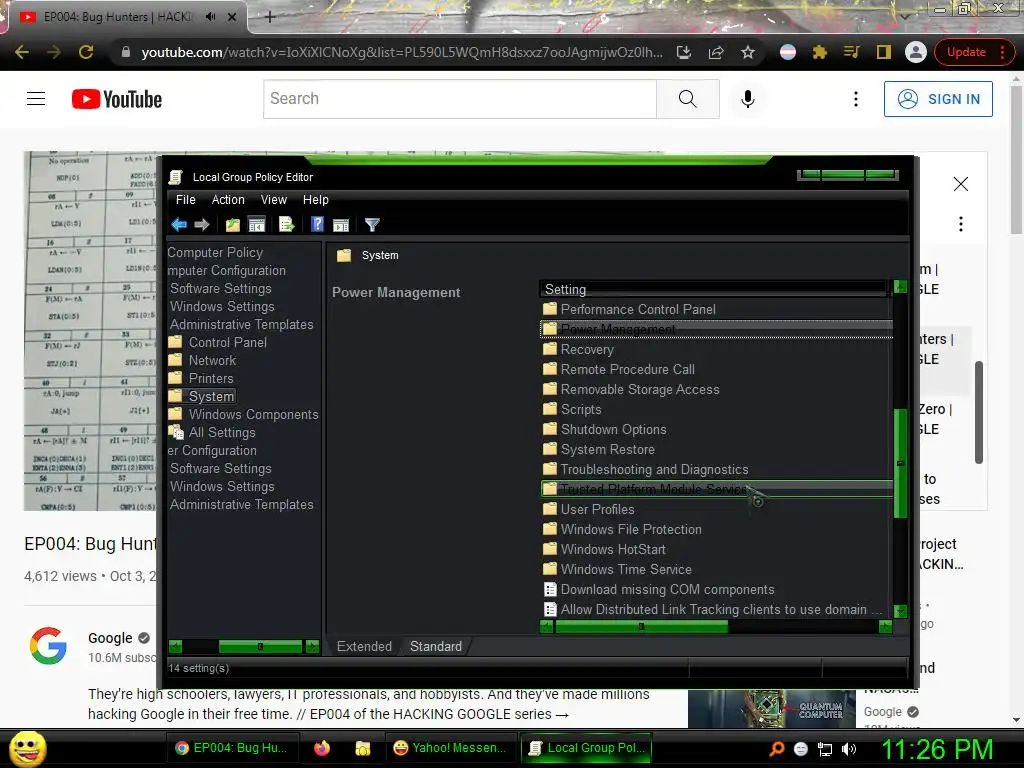Select Computer Policy root node
Screen dimensions: 1024x768
[215, 252]
